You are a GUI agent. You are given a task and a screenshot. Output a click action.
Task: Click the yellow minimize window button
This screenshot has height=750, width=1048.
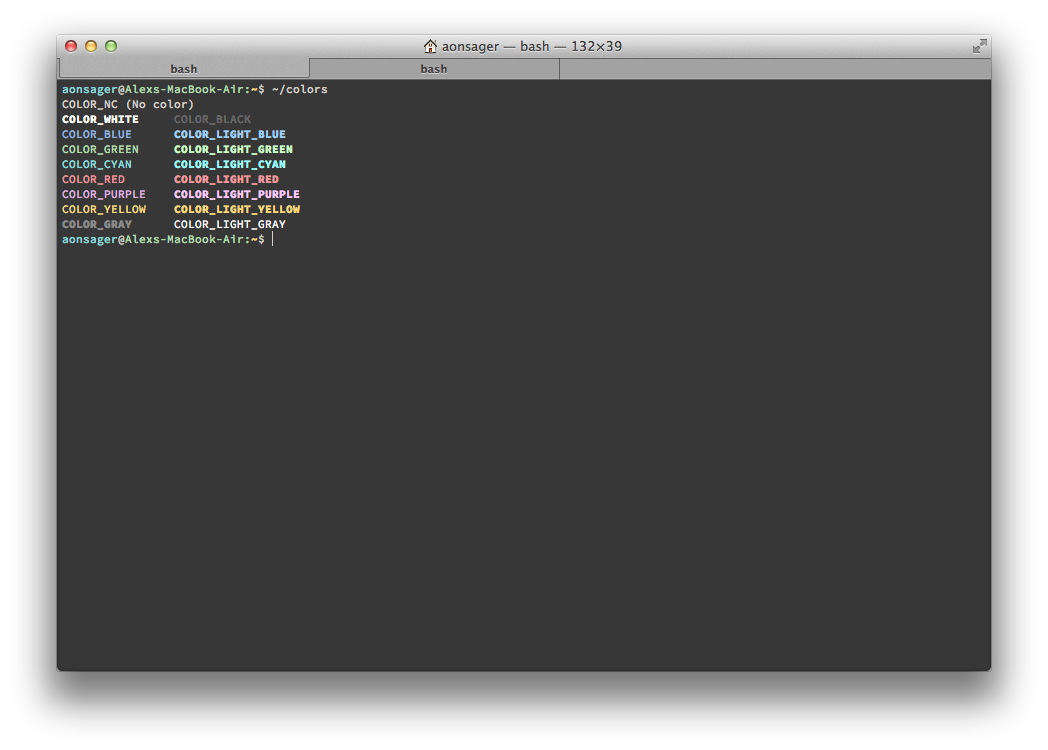click(x=90, y=45)
